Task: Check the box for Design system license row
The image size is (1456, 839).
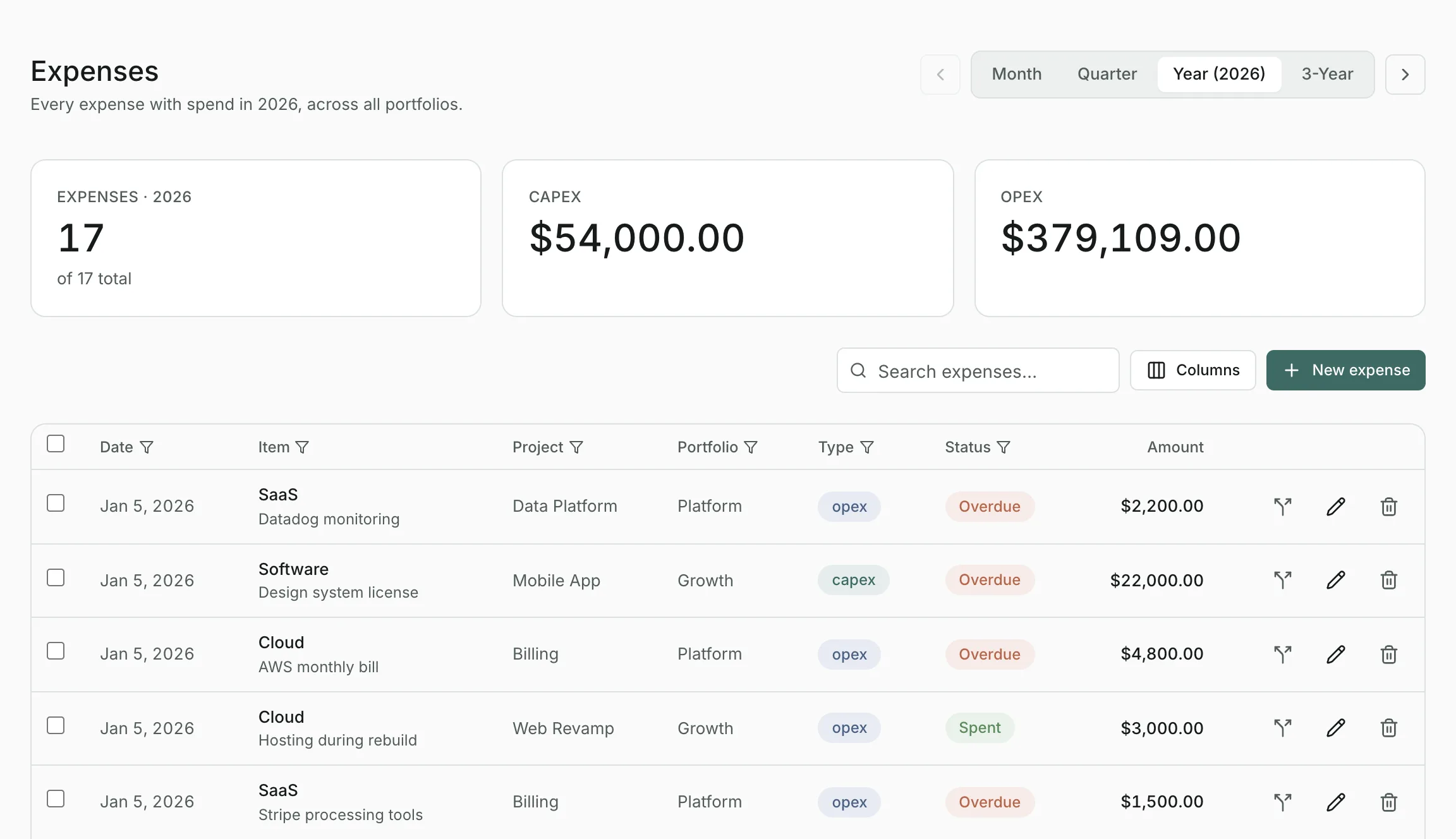Action: pyautogui.click(x=56, y=577)
